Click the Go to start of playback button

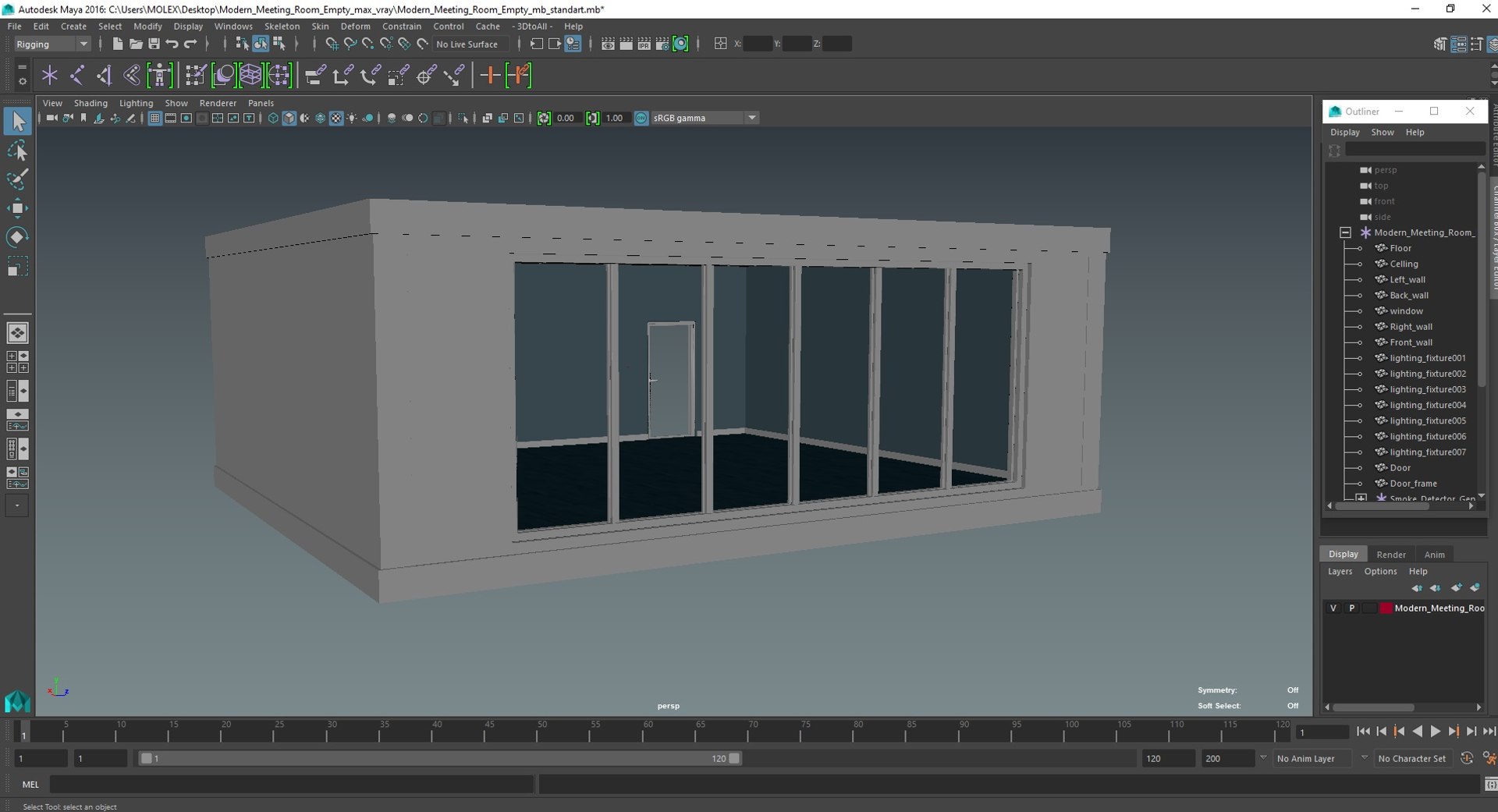pos(1362,732)
